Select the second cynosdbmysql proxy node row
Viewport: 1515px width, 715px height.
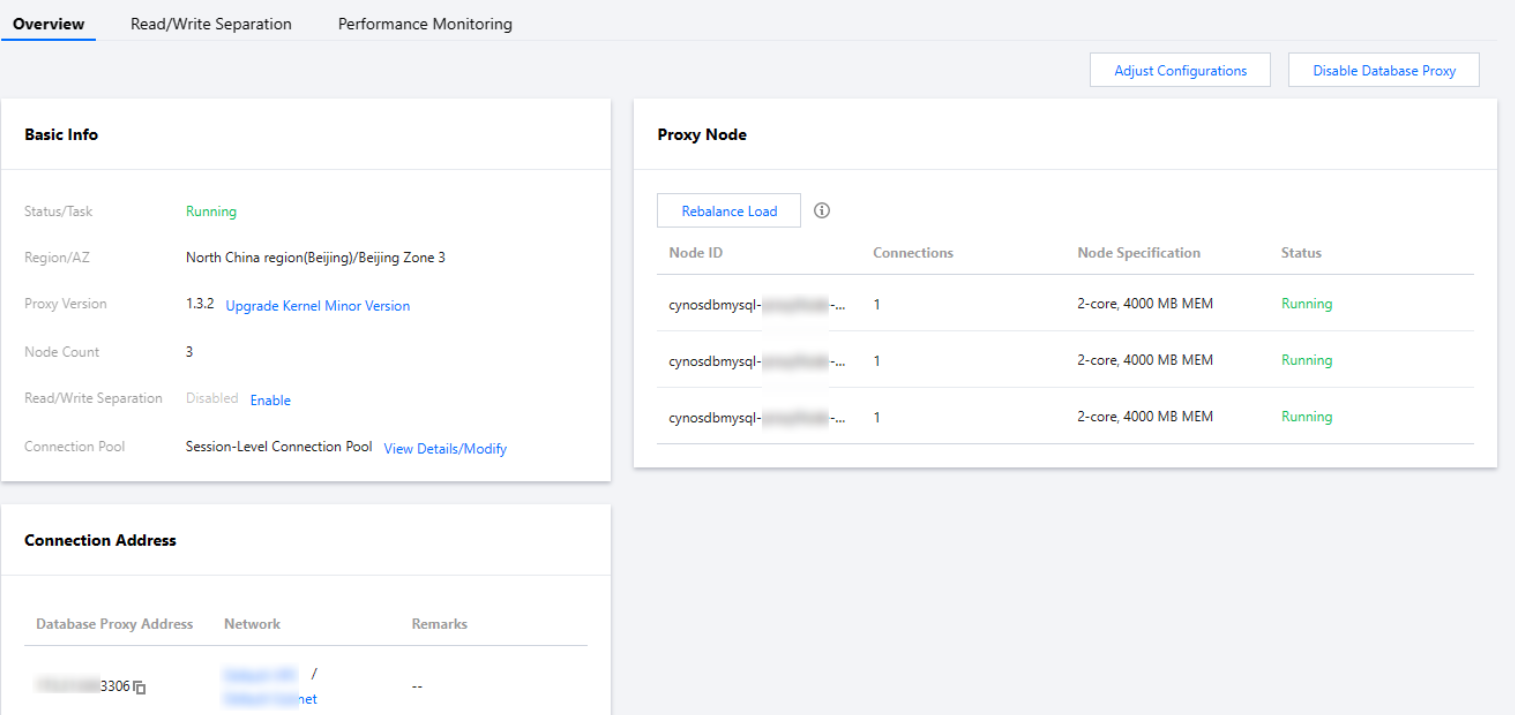pos(757,361)
